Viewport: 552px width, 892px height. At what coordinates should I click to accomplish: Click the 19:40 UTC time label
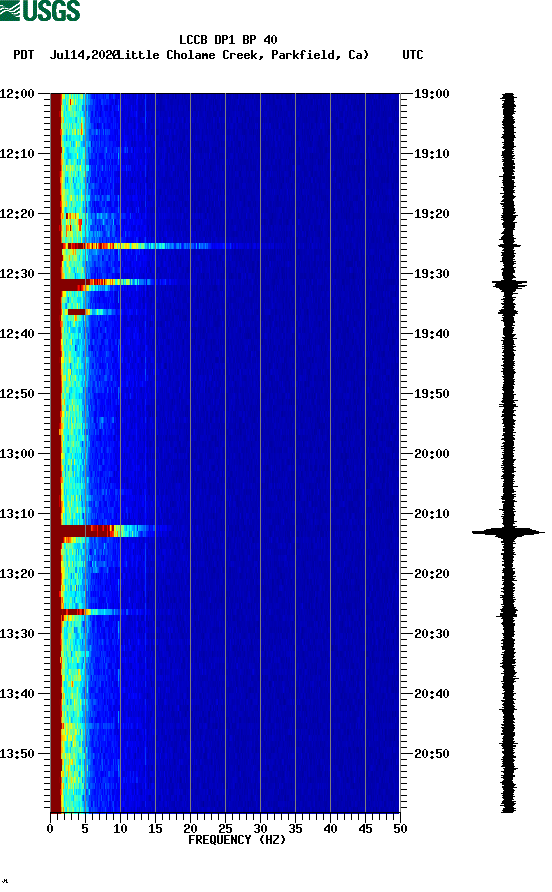[x=431, y=334]
